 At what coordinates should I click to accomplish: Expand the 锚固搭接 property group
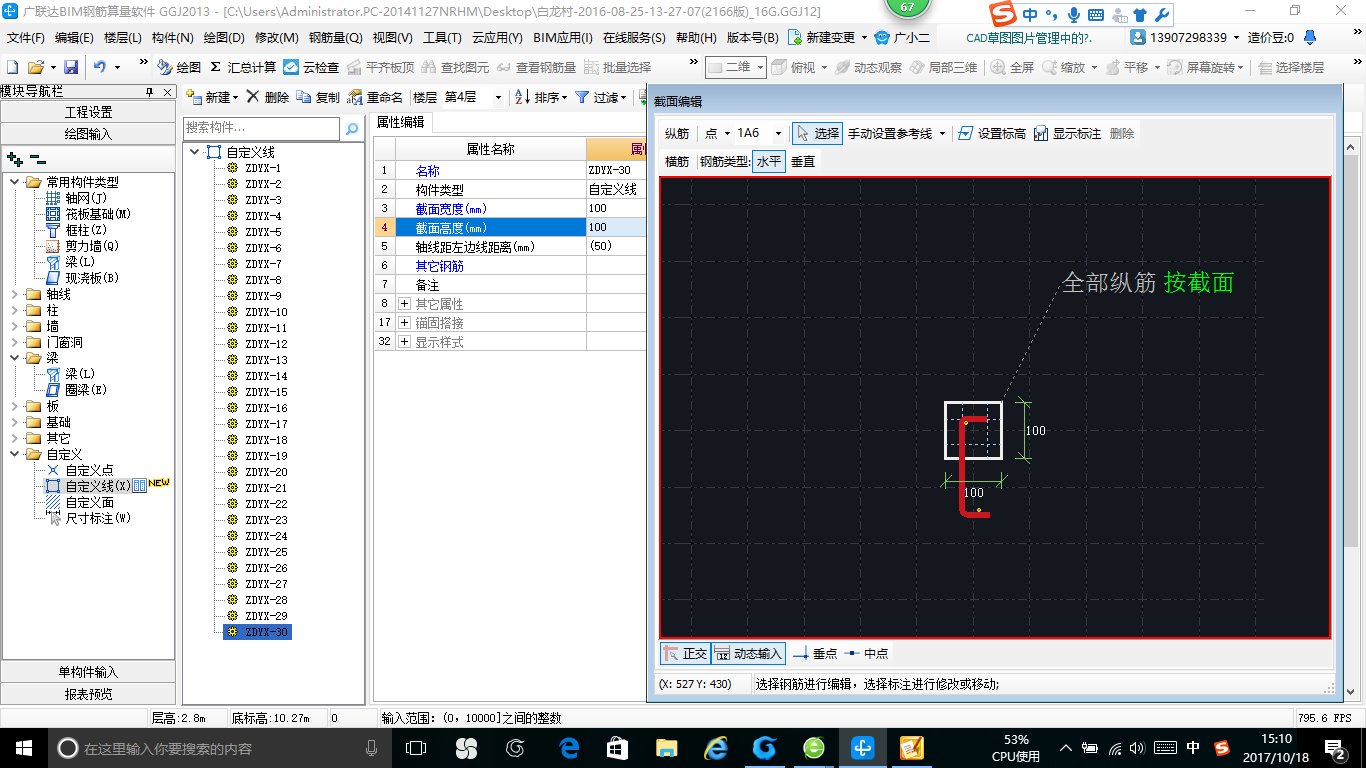(404, 322)
